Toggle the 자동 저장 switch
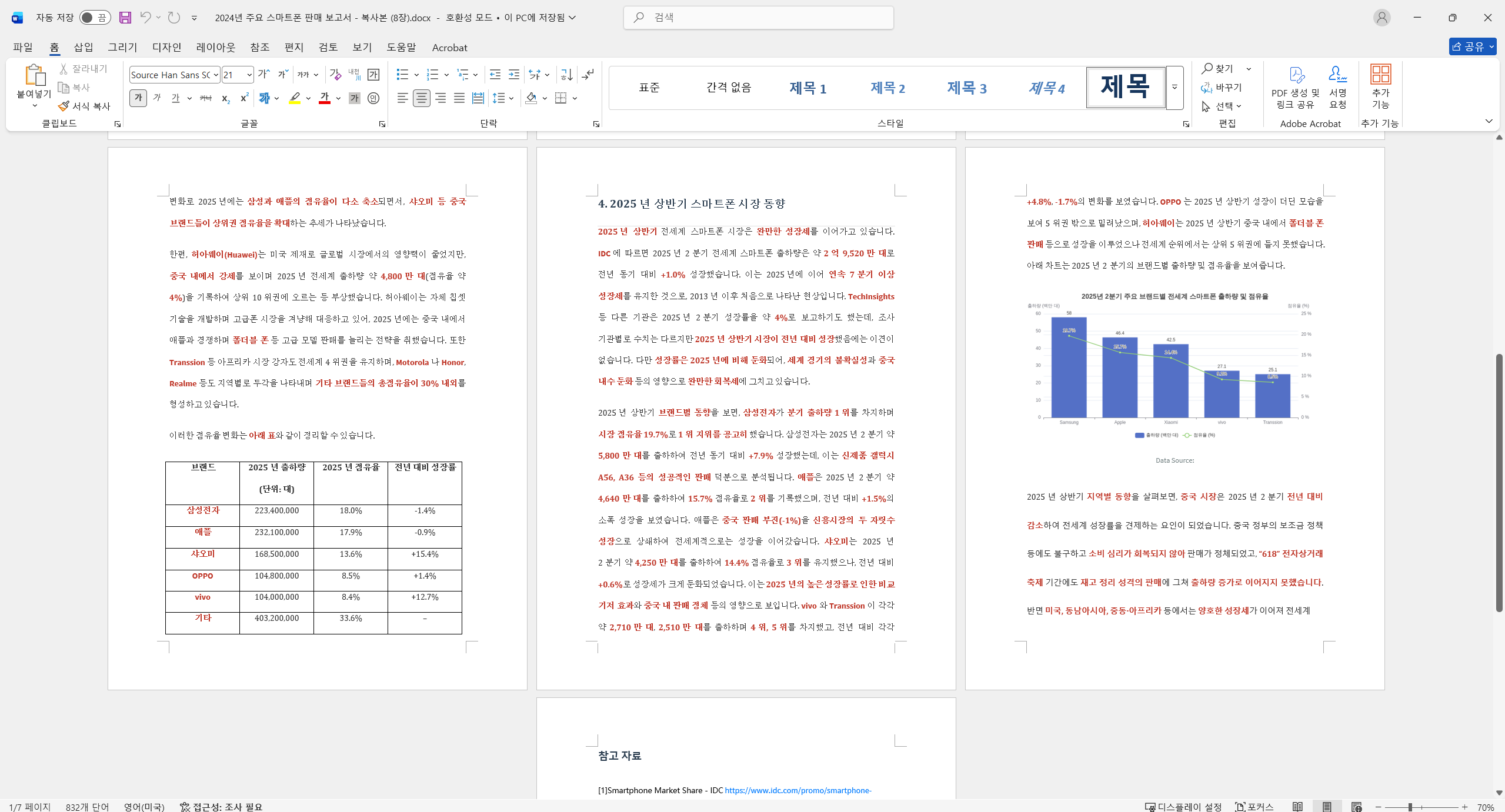Viewport: 1505px width, 812px height. tap(95, 18)
